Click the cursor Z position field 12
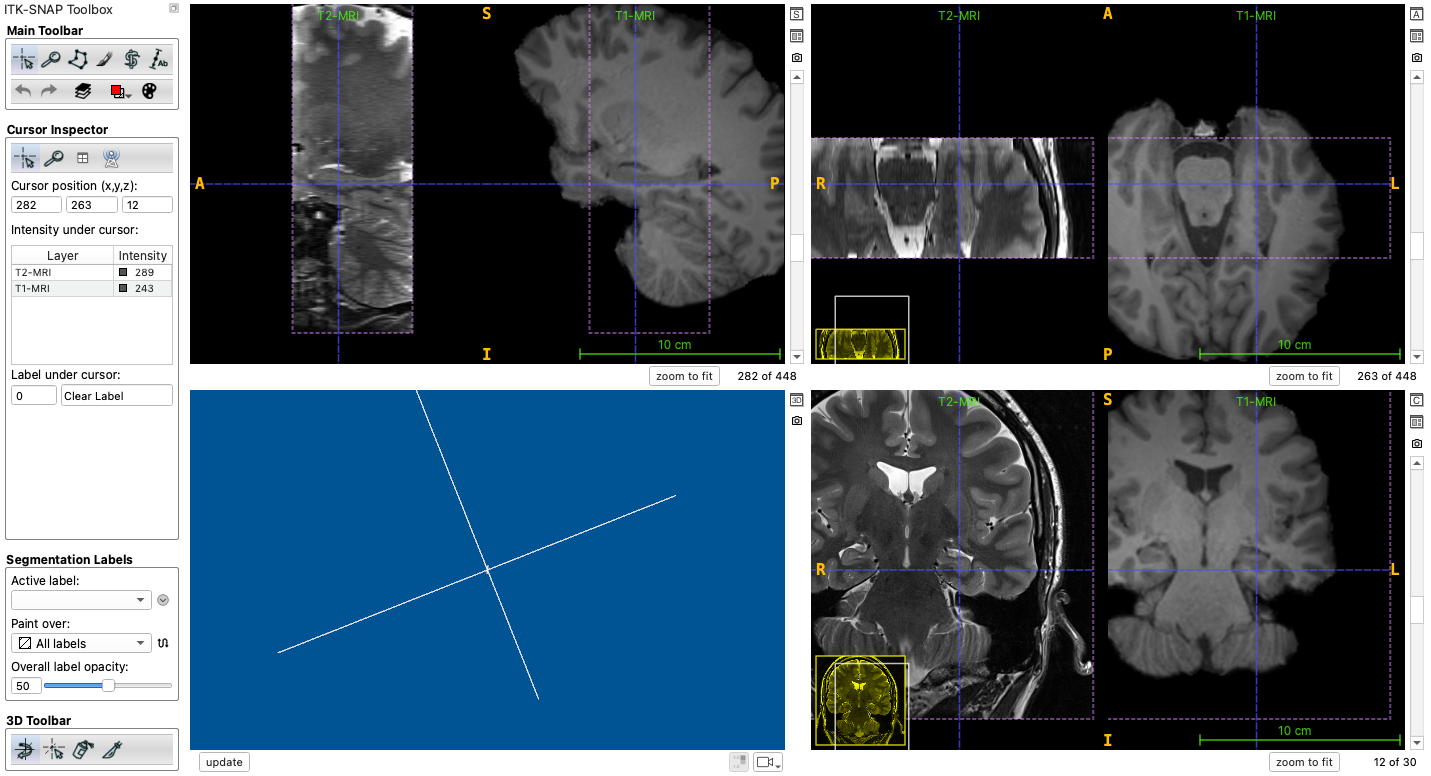Viewport: 1431px width, 776px height. point(147,205)
